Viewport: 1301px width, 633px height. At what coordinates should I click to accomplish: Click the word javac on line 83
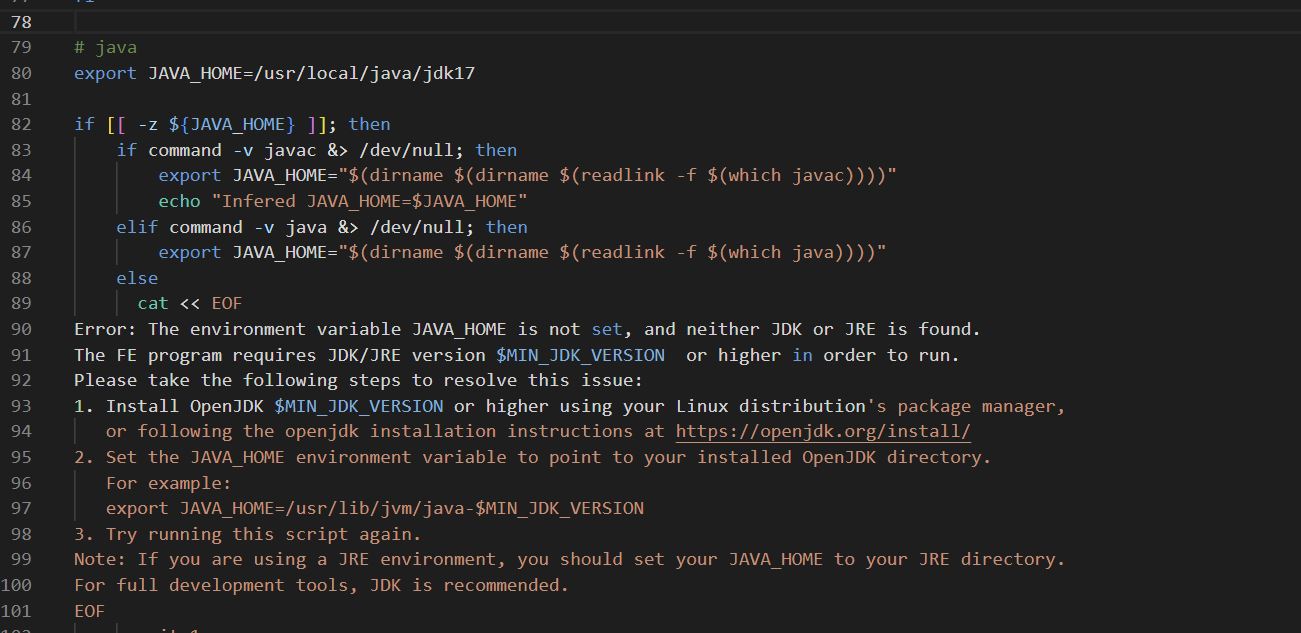point(289,149)
